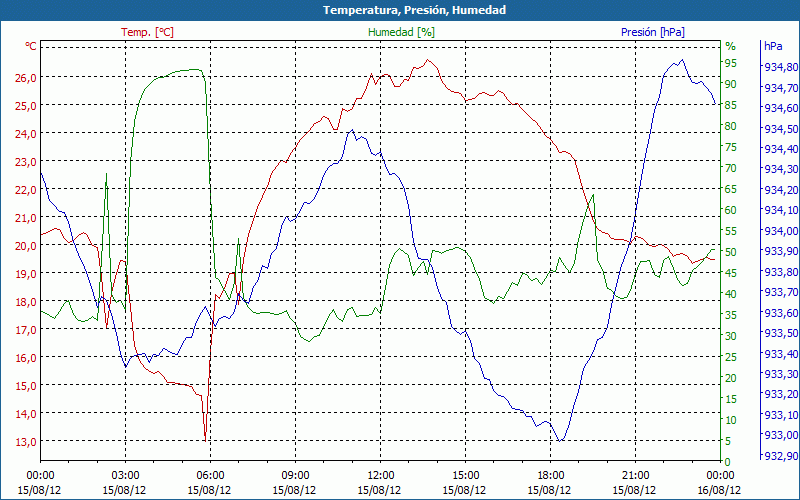
Task: Click the 15:00 time axis label
Action: click(x=465, y=476)
